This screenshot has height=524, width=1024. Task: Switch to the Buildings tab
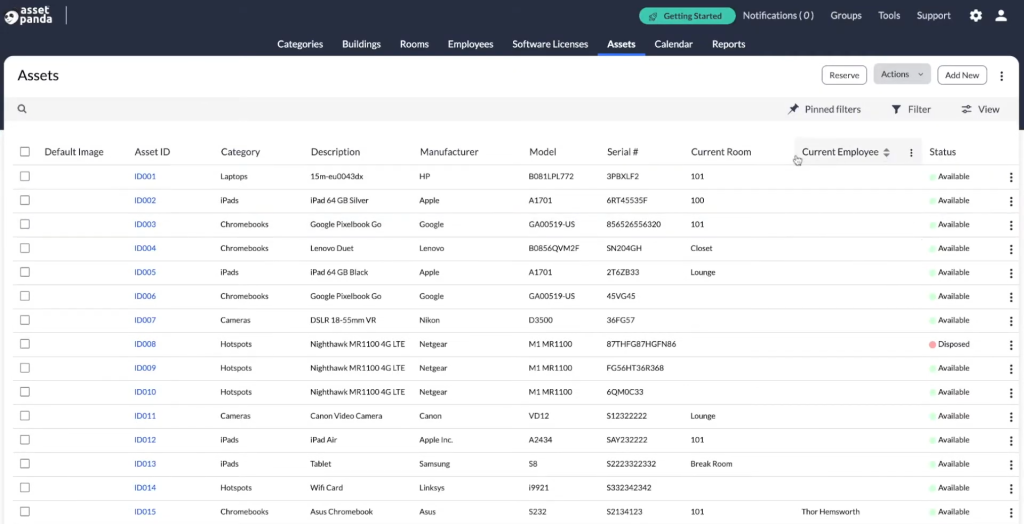click(361, 44)
